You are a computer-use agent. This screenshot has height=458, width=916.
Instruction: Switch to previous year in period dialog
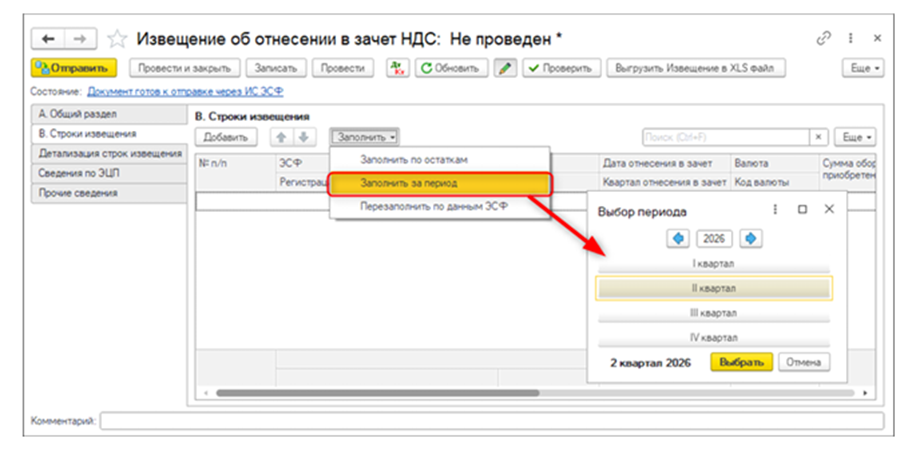678,238
